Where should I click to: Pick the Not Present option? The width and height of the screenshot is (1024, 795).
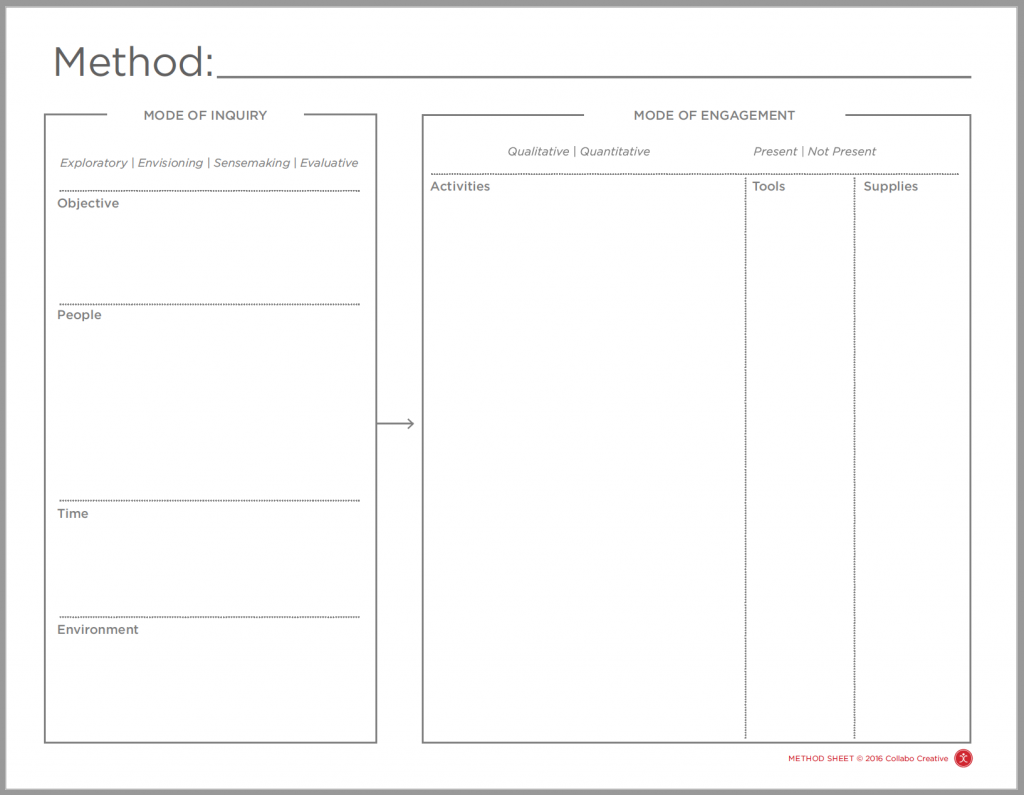click(842, 152)
